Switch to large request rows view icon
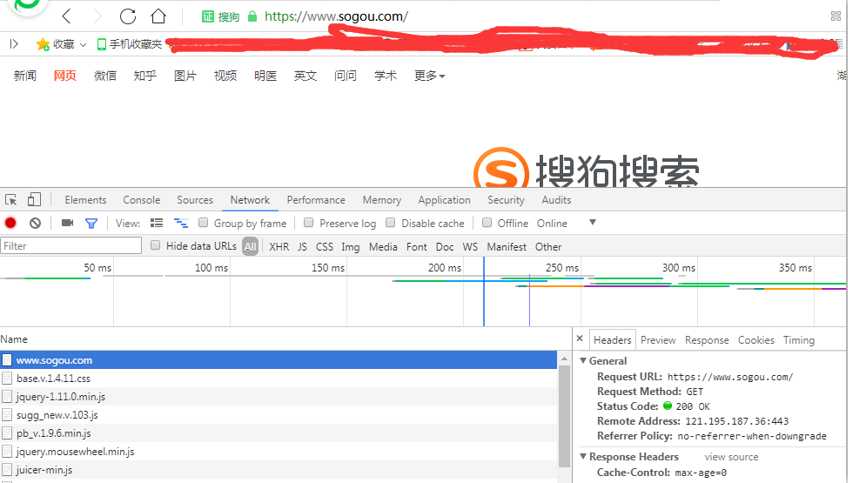This screenshot has height=483, width=848. point(156,223)
